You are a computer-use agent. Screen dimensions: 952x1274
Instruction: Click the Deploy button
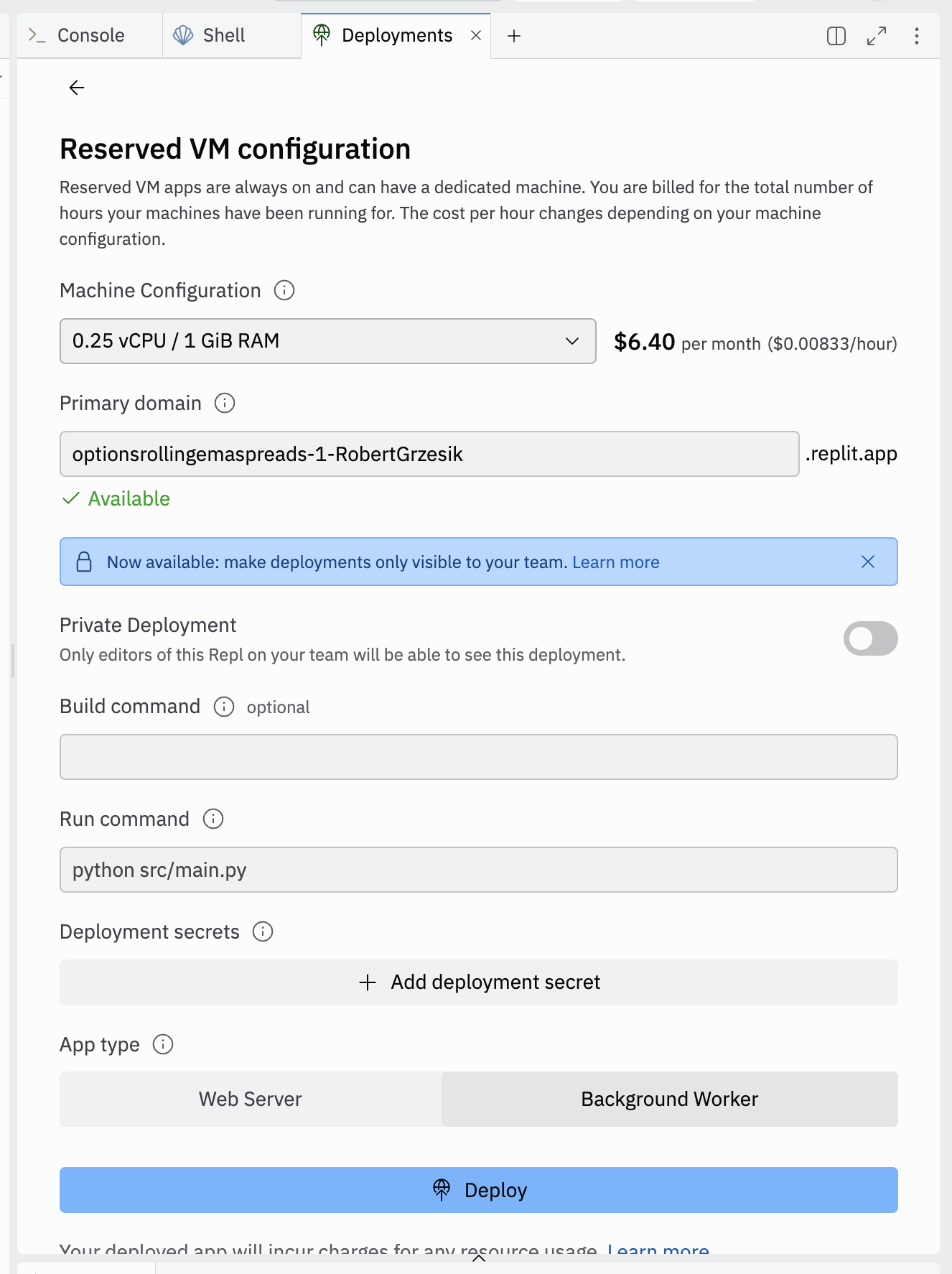point(479,1190)
